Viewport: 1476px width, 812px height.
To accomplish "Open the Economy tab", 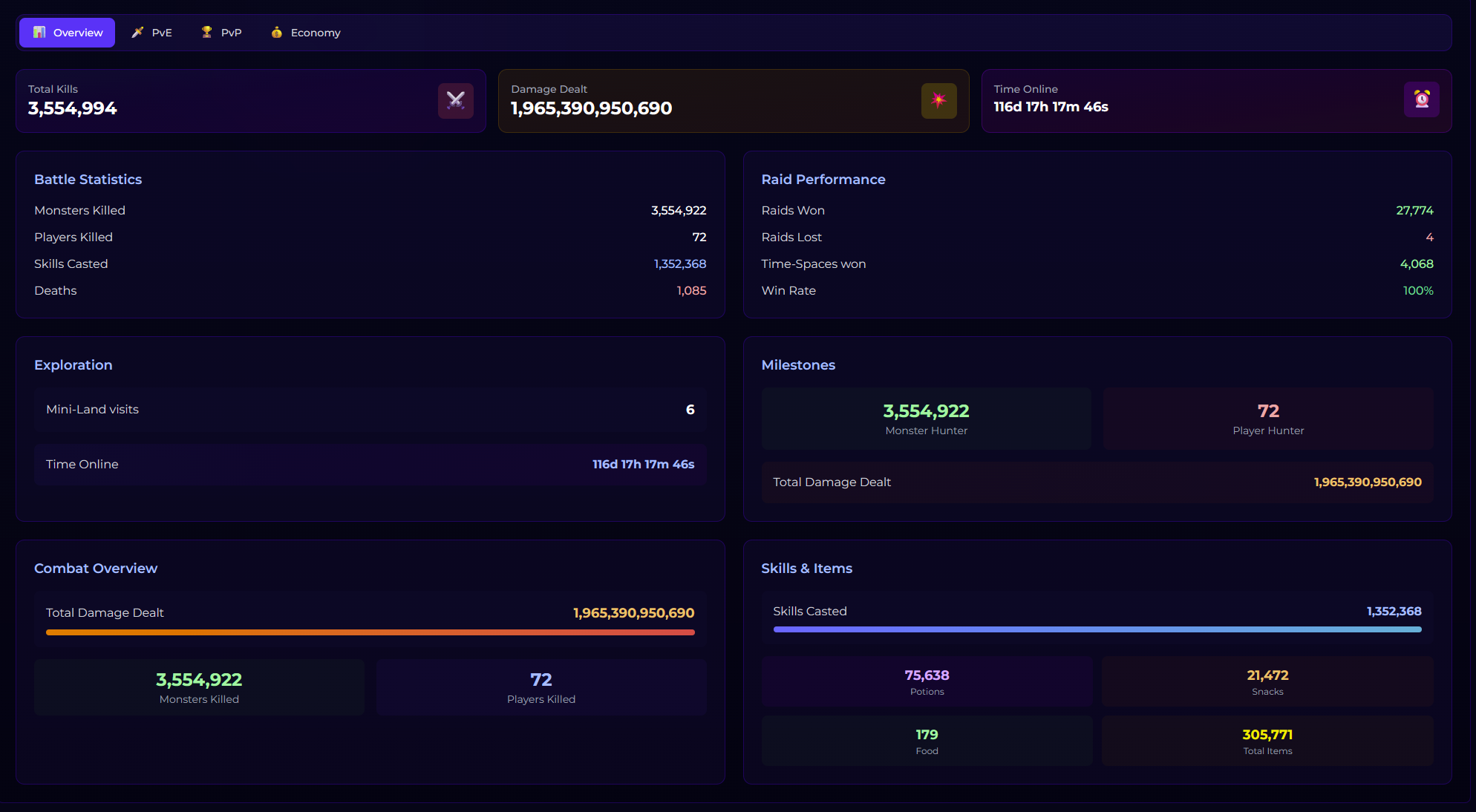I will (306, 33).
